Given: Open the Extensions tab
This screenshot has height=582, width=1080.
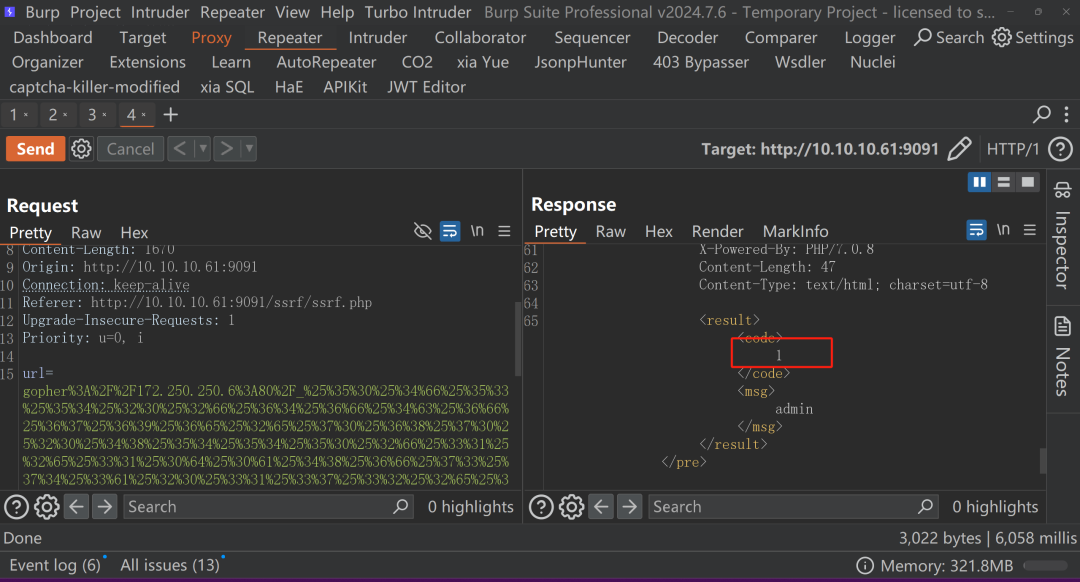Looking at the screenshot, I should pos(147,63).
